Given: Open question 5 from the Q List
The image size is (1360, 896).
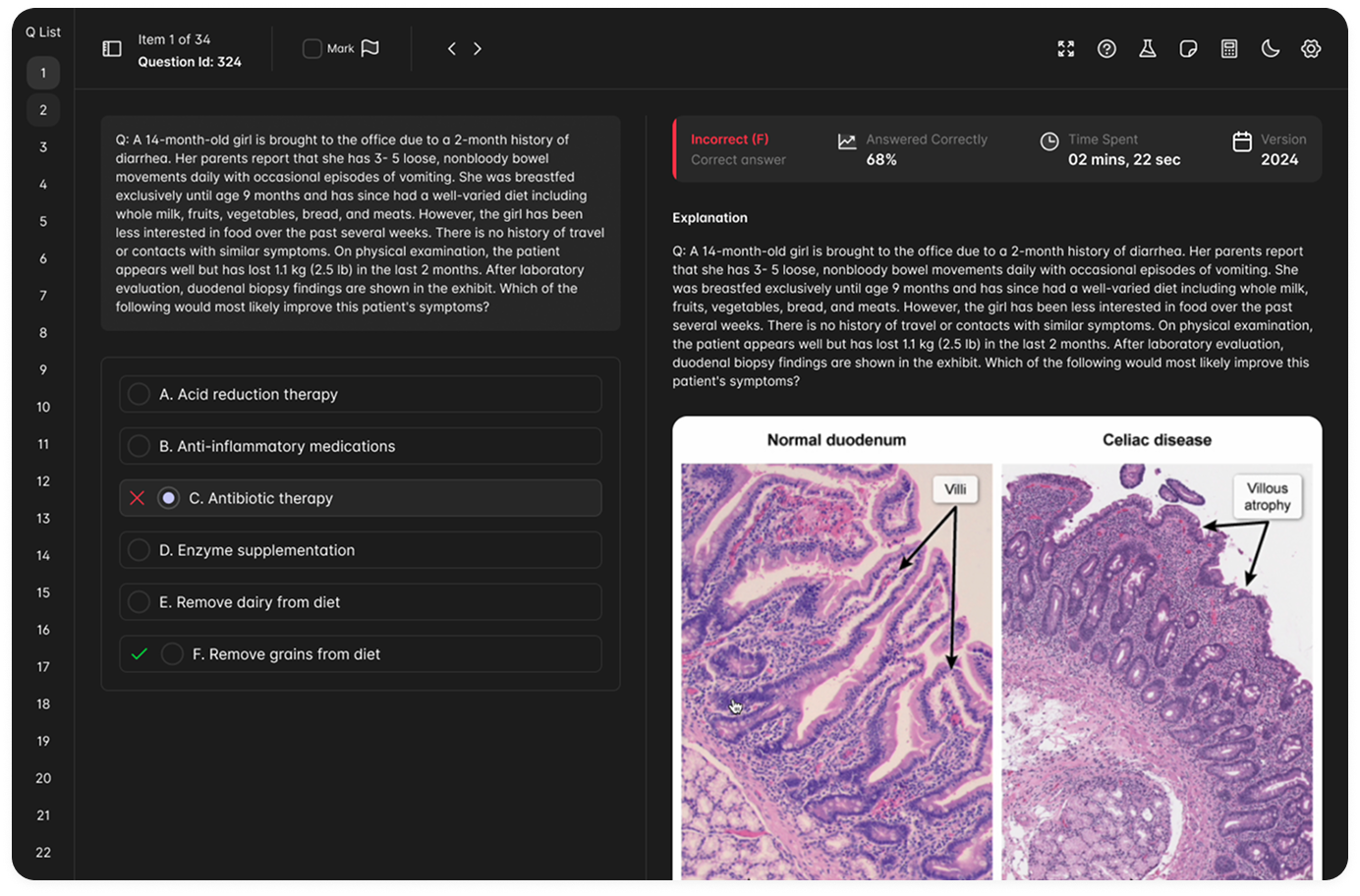Looking at the screenshot, I should click(42, 221).
